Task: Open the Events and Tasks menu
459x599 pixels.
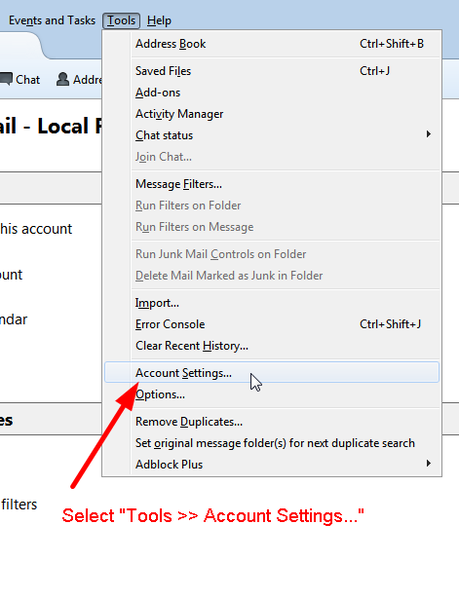Action: pyautogui.click(x=52, y=20)
